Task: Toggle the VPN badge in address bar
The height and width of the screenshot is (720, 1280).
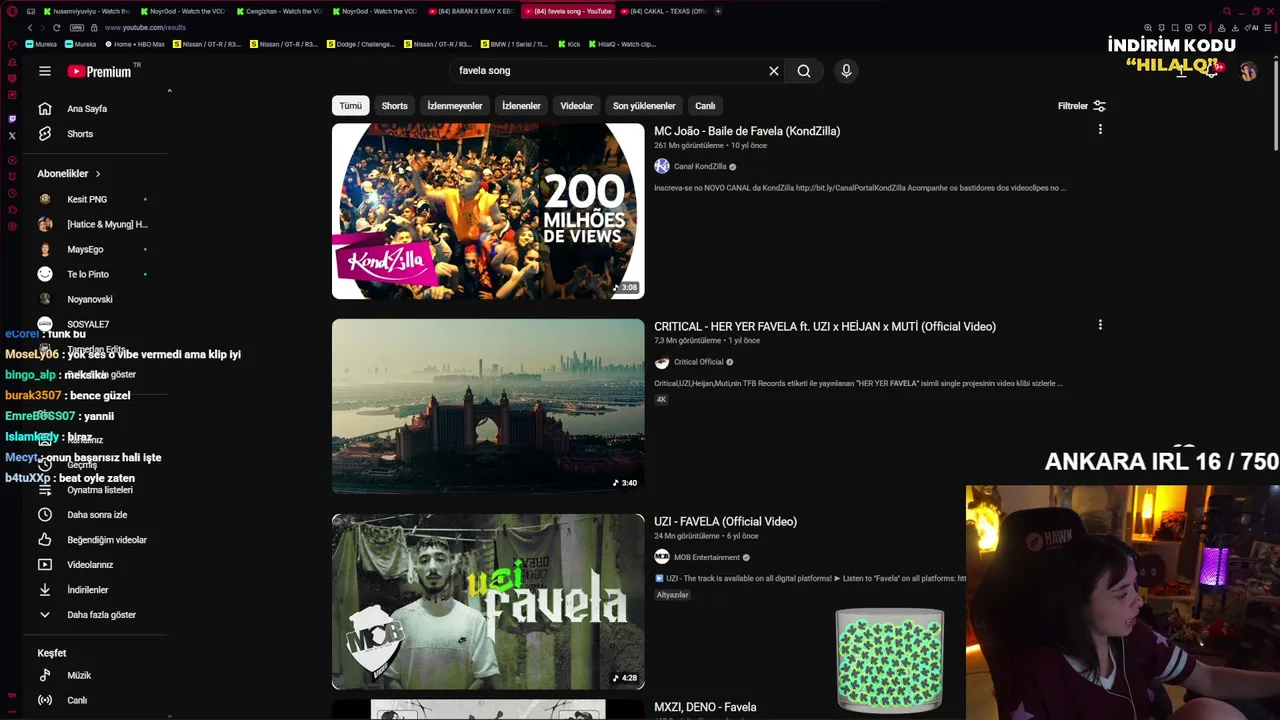Action: coord(76,28)
